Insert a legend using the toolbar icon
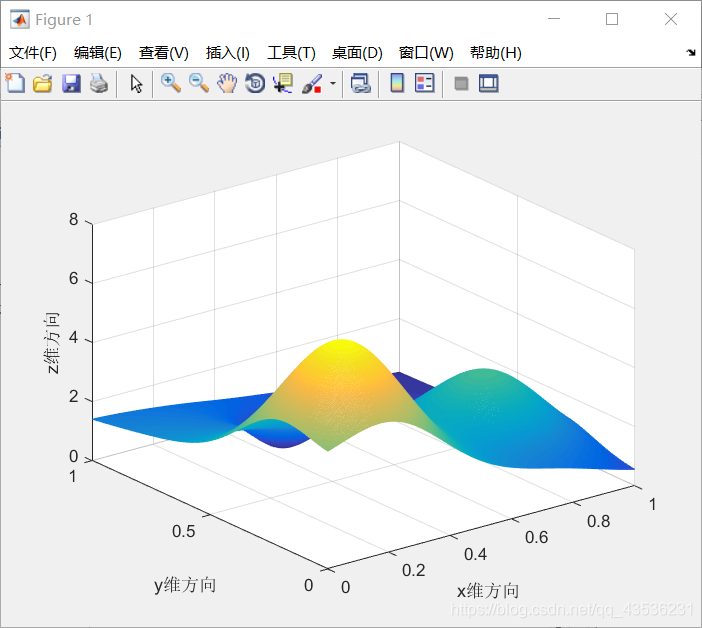 point(424,83)
